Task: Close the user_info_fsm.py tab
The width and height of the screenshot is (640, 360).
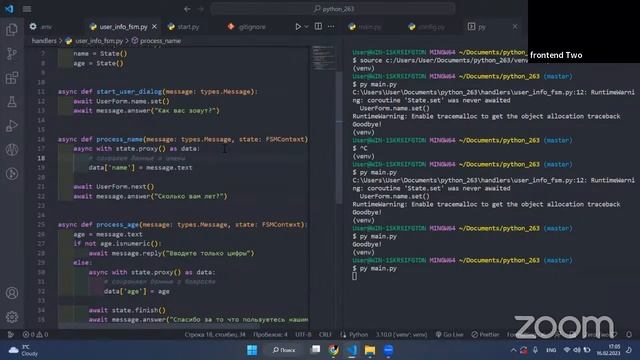Action: click(x=154, y=27)
